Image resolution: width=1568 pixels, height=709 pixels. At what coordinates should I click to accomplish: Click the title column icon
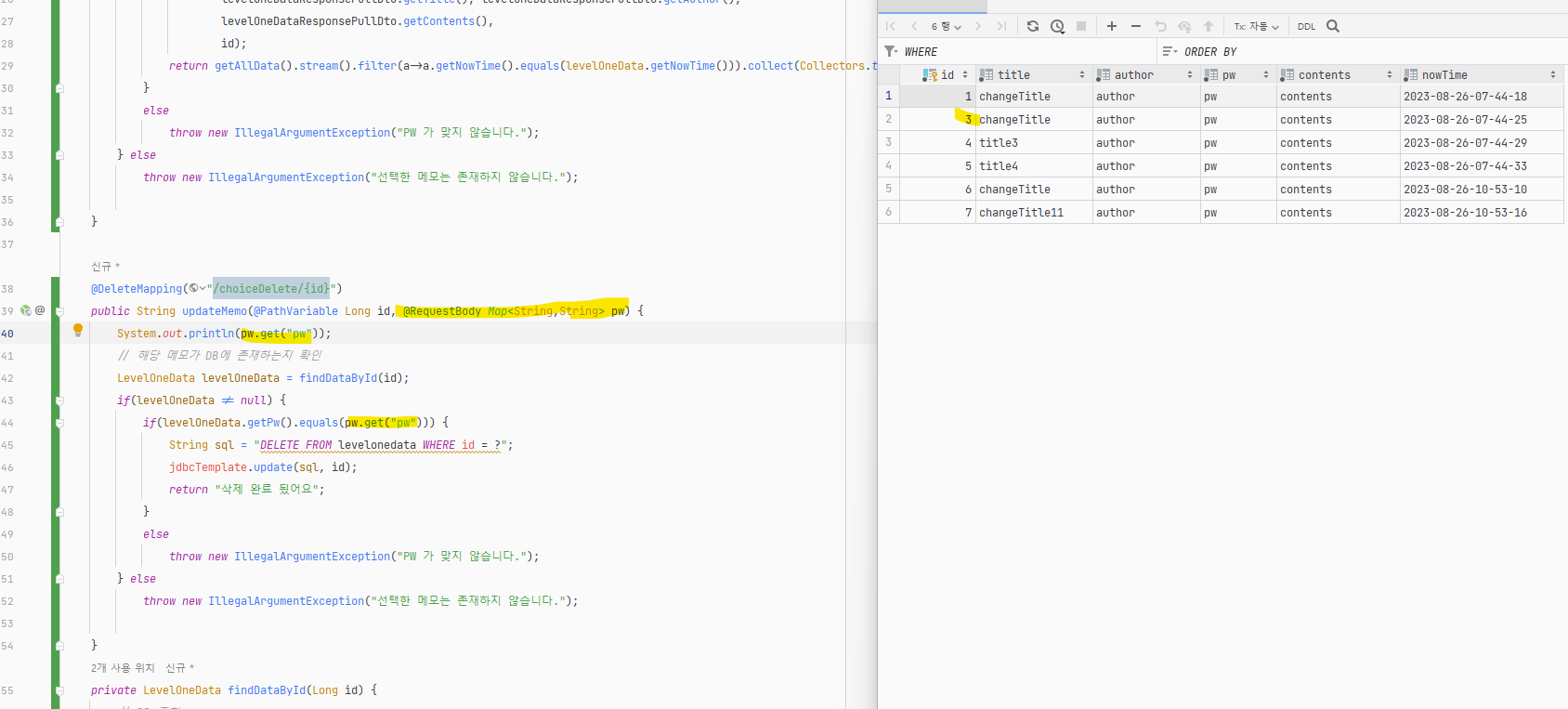pyautogui.click(x=987, y=74)
